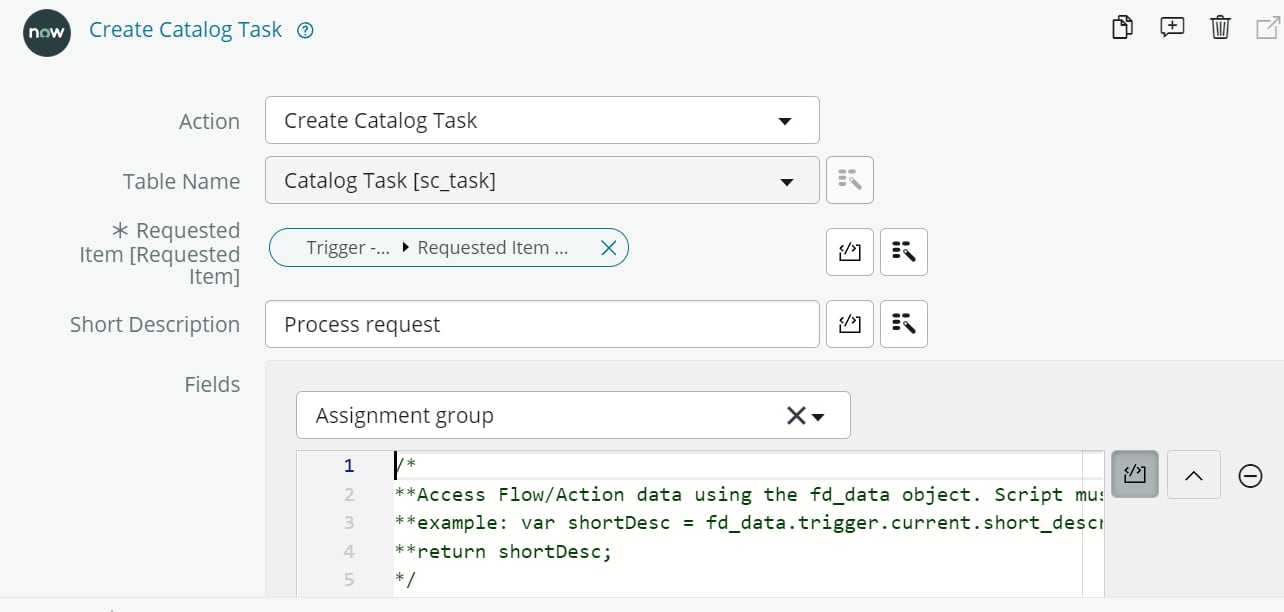Copy the Create Catalog Task action
Screen dimensions: 1284x612
pyautogui.click(x=1121, y=28)
